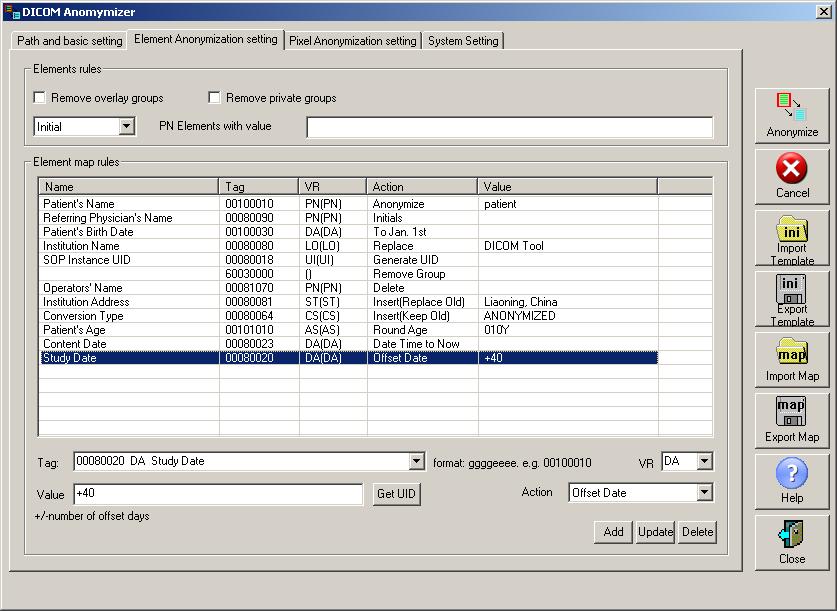
Task: Click the Anonymize icon button
Action: pos(791,115)
